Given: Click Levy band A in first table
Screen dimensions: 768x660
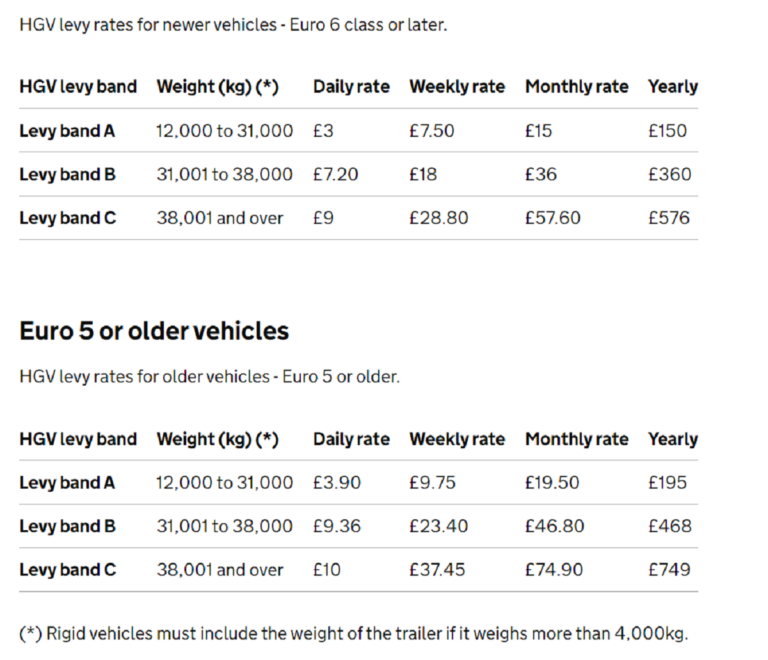Looking at the screenshot, I should click(67, 131).
